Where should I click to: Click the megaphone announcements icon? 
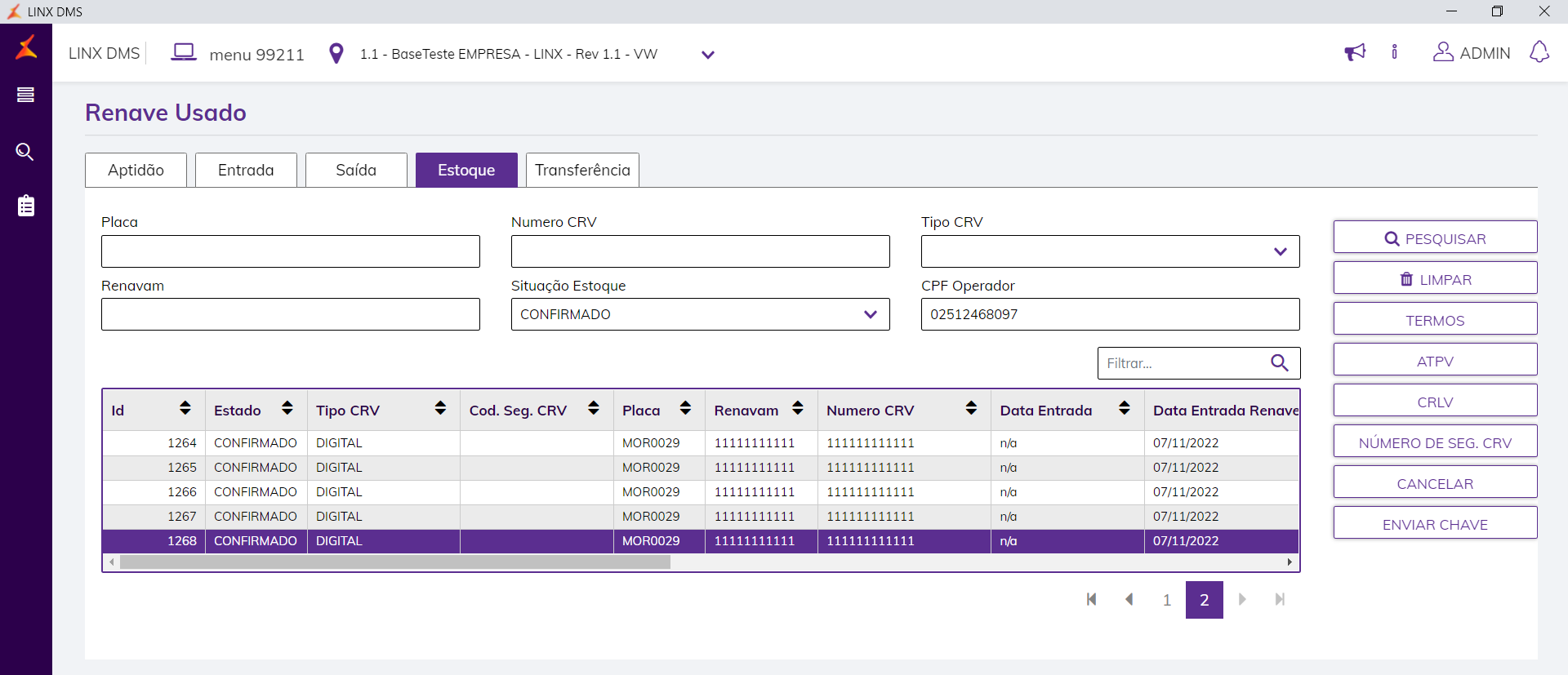coord(1355,53)
